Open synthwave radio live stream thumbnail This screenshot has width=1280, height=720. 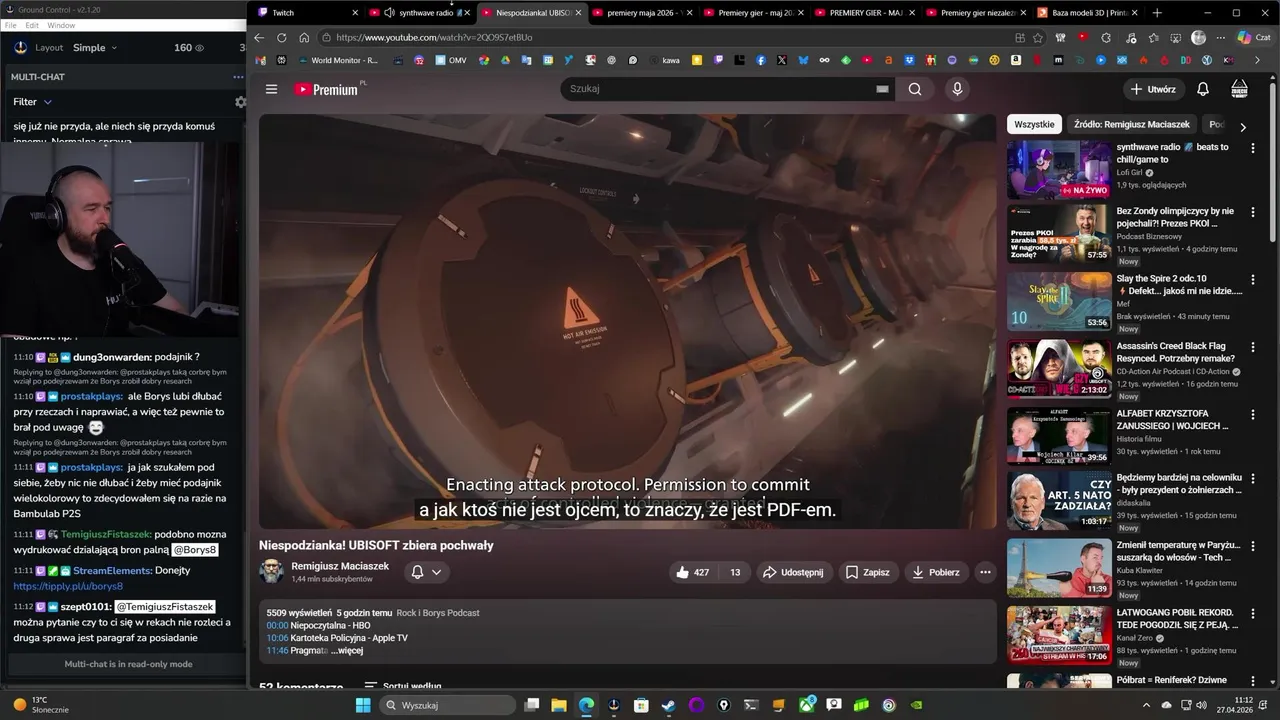click(1059, 170)
